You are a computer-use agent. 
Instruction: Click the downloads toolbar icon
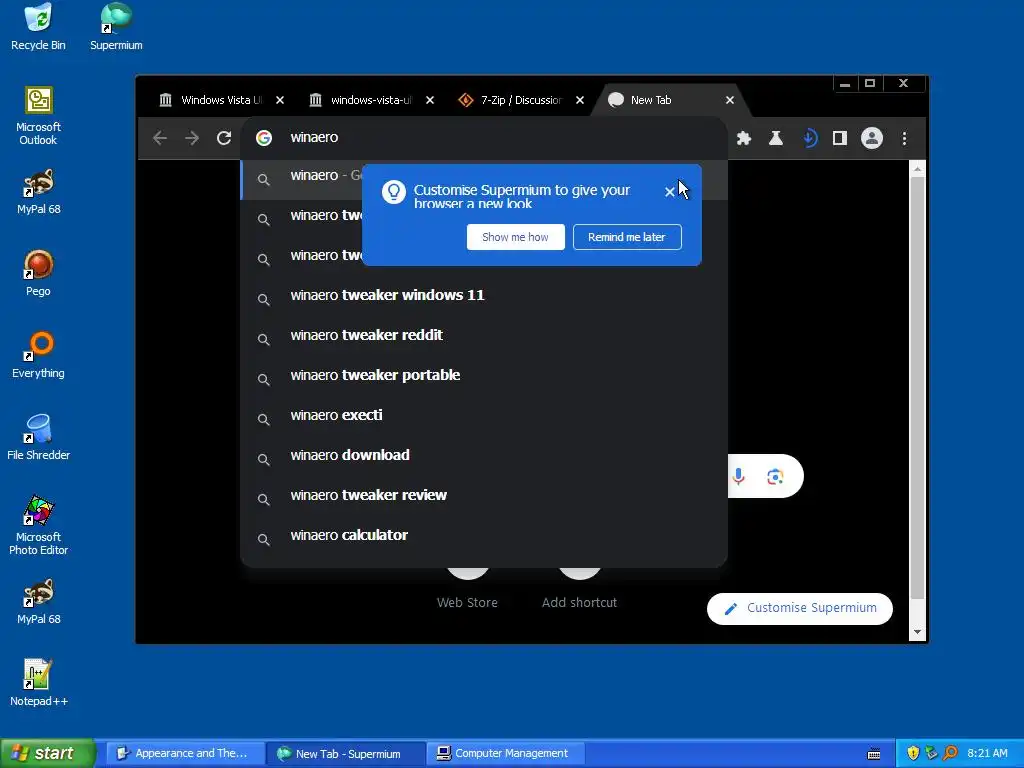tap(810, 138)
